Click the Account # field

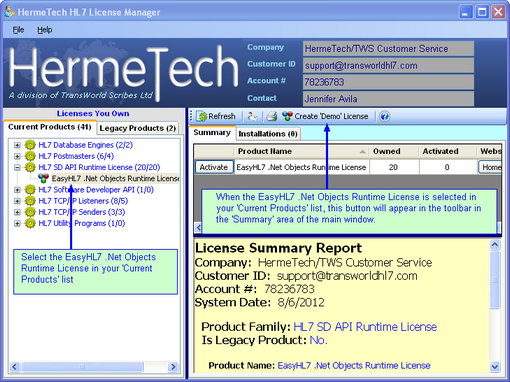388,82
